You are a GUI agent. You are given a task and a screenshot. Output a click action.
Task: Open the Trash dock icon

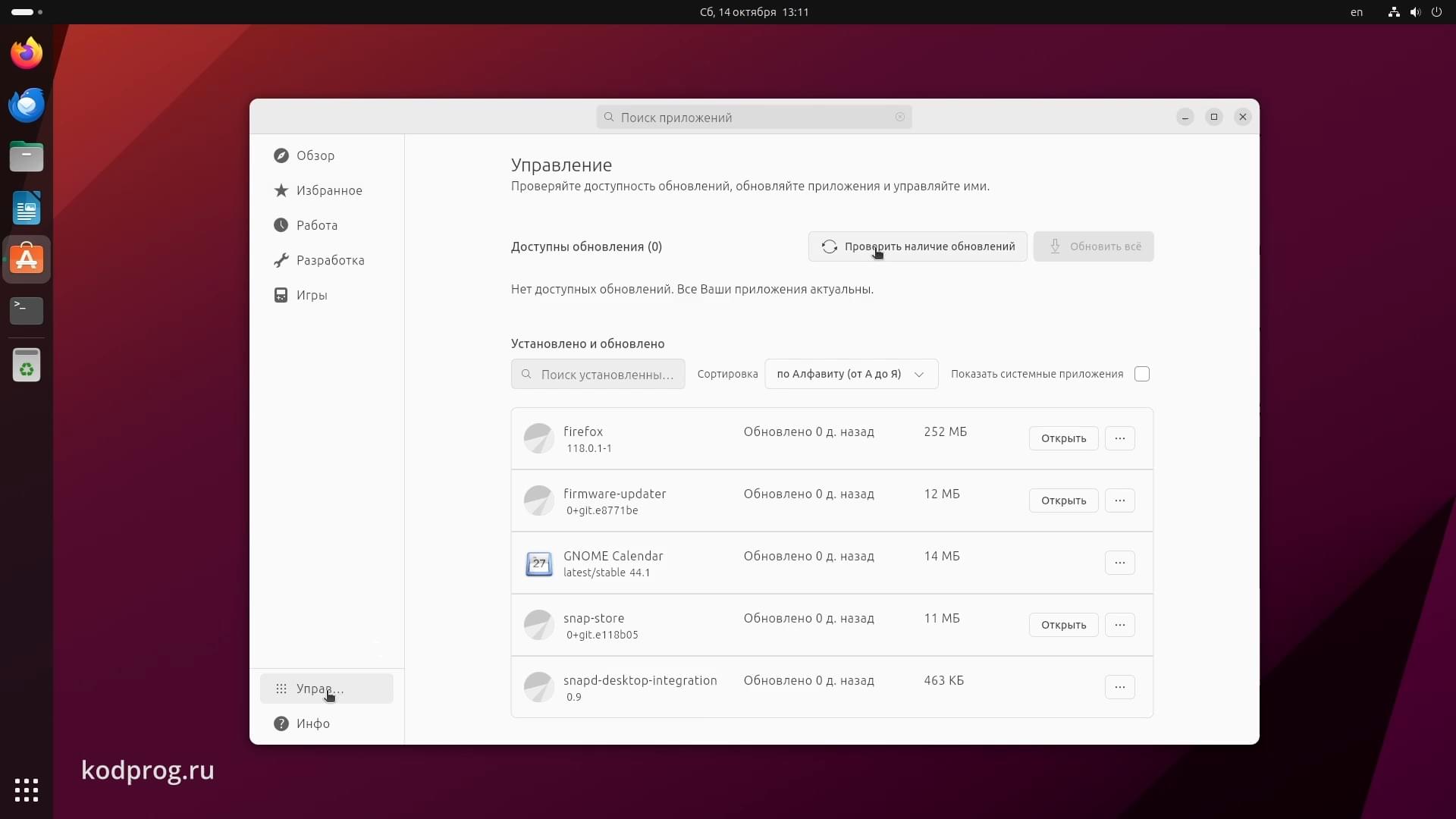(27, 366)
